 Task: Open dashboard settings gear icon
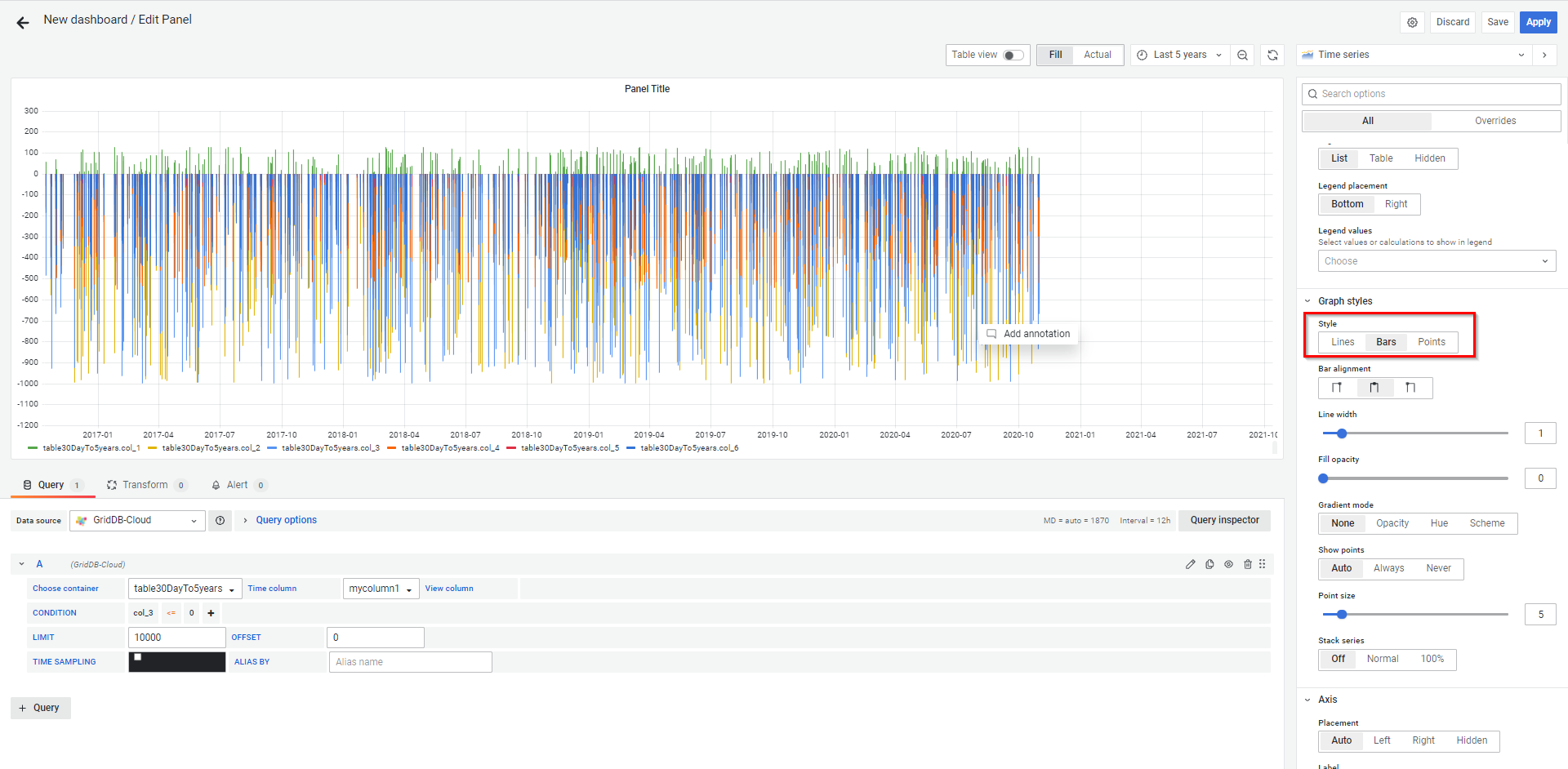[1412, 23]
